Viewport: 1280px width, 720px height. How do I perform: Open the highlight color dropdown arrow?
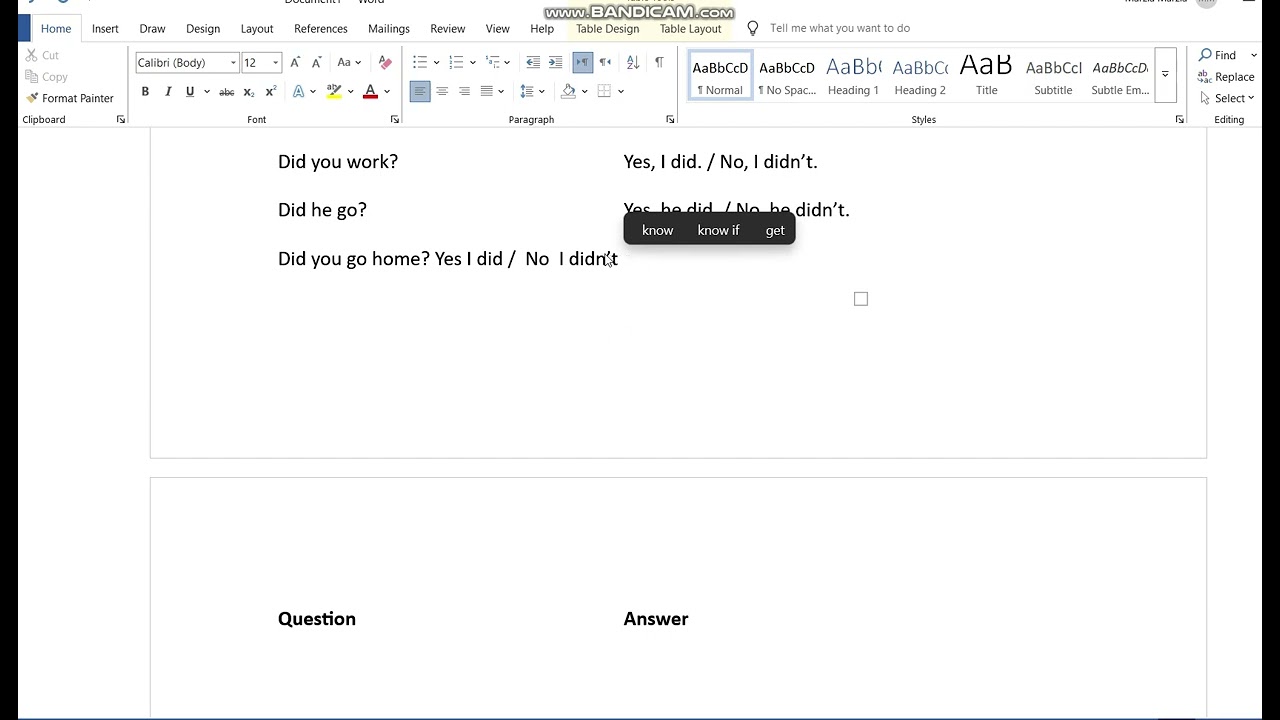coord(350,91)
